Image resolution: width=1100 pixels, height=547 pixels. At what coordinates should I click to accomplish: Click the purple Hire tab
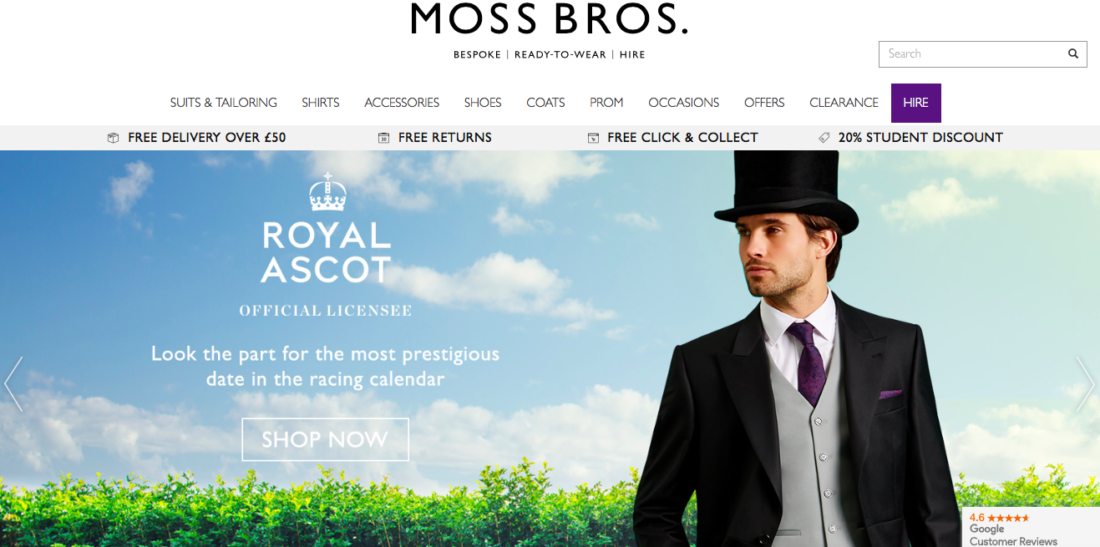[916, 103]
